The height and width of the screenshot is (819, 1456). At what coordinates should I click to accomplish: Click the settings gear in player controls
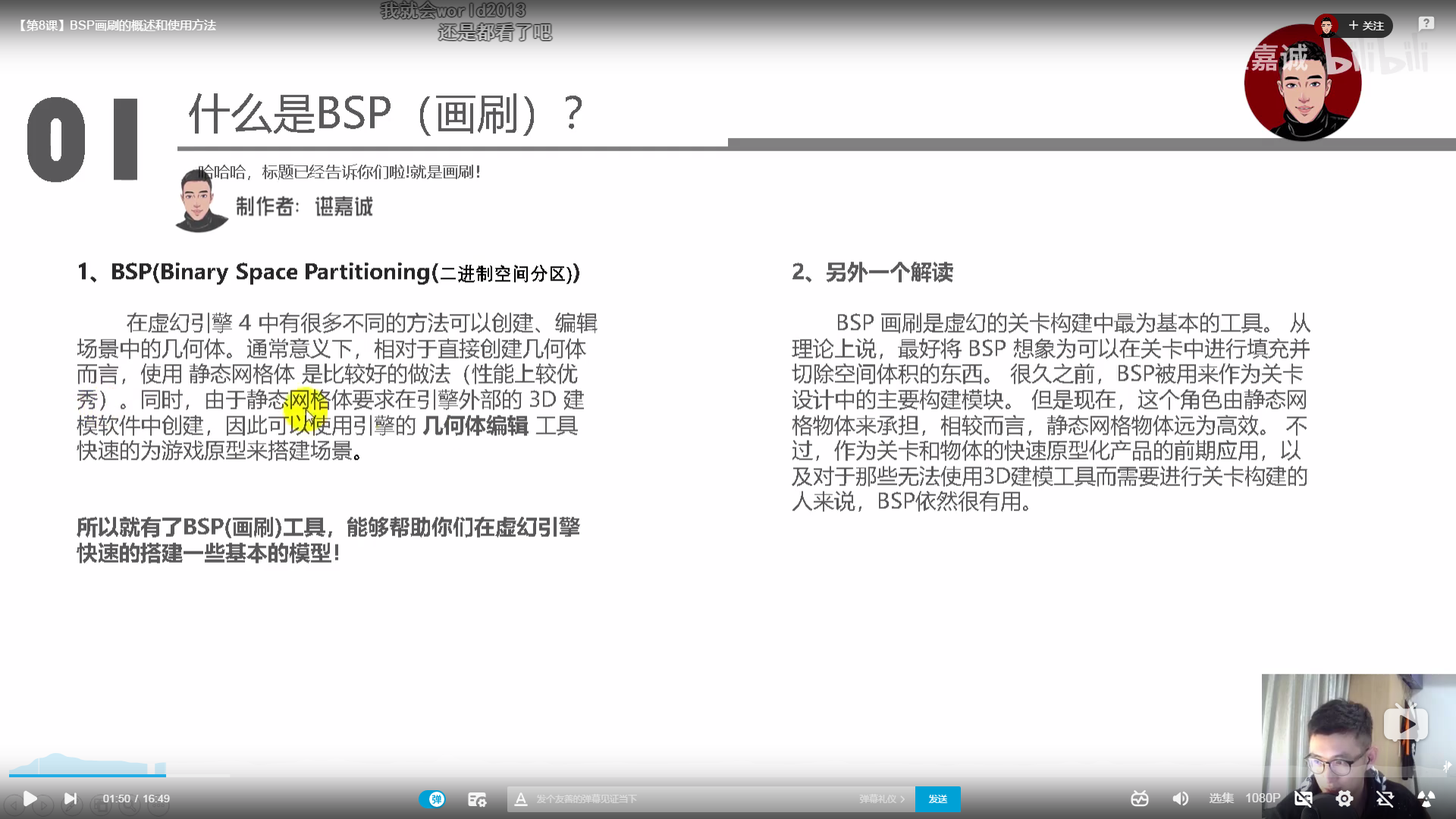[x=1345, y=798]
